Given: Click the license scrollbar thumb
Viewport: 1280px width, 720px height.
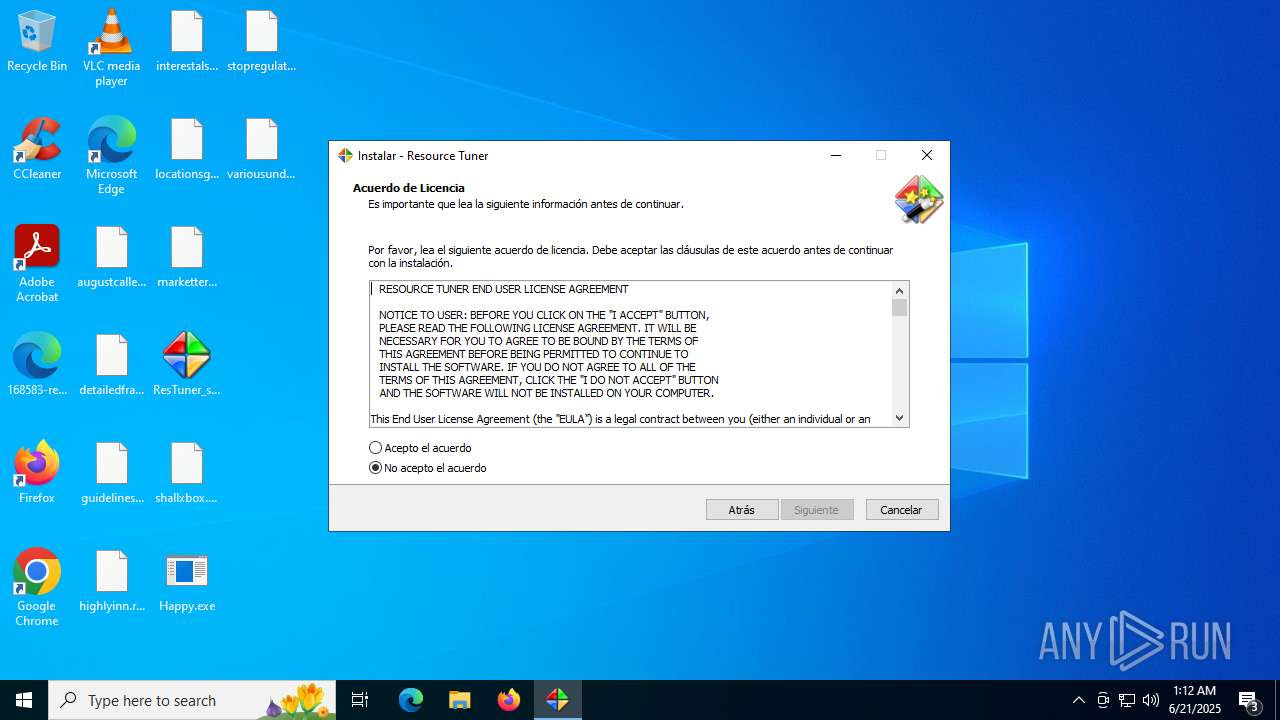Looking at the screenshot, I should point(899,307).
